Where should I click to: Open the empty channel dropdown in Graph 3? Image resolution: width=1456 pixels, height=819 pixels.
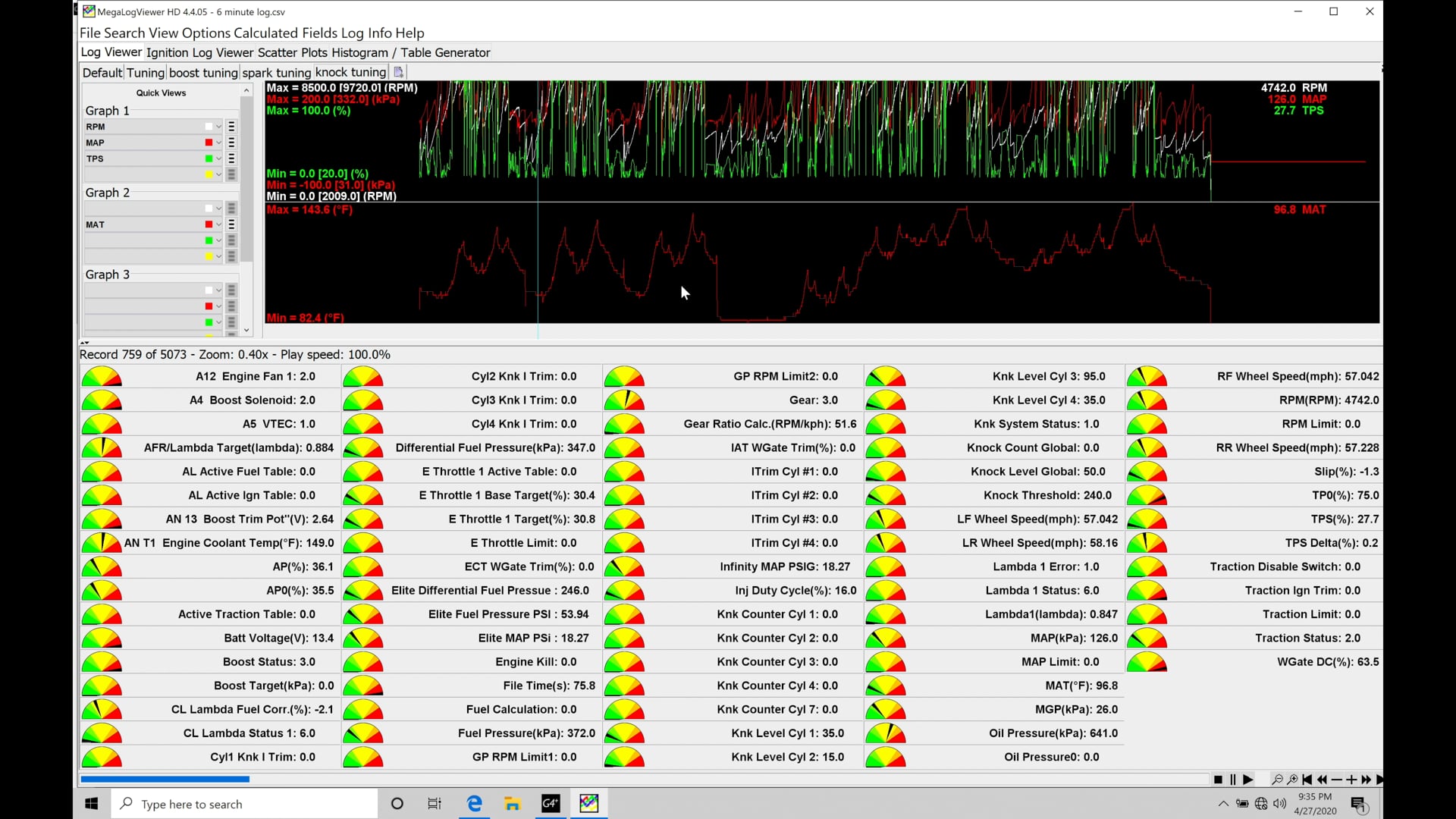point(218,290)
